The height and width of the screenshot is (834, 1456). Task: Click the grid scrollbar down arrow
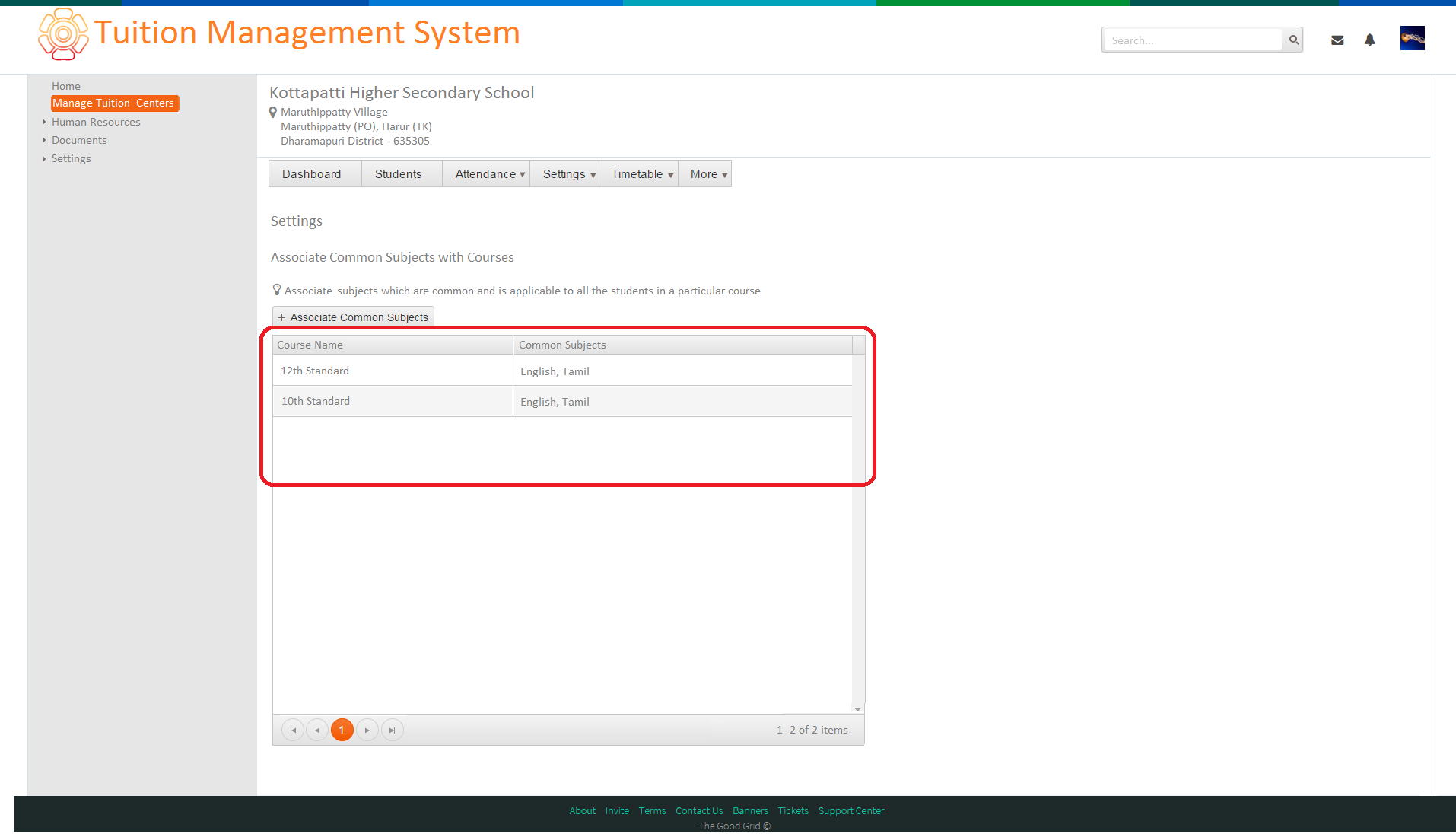coord(857,709)
